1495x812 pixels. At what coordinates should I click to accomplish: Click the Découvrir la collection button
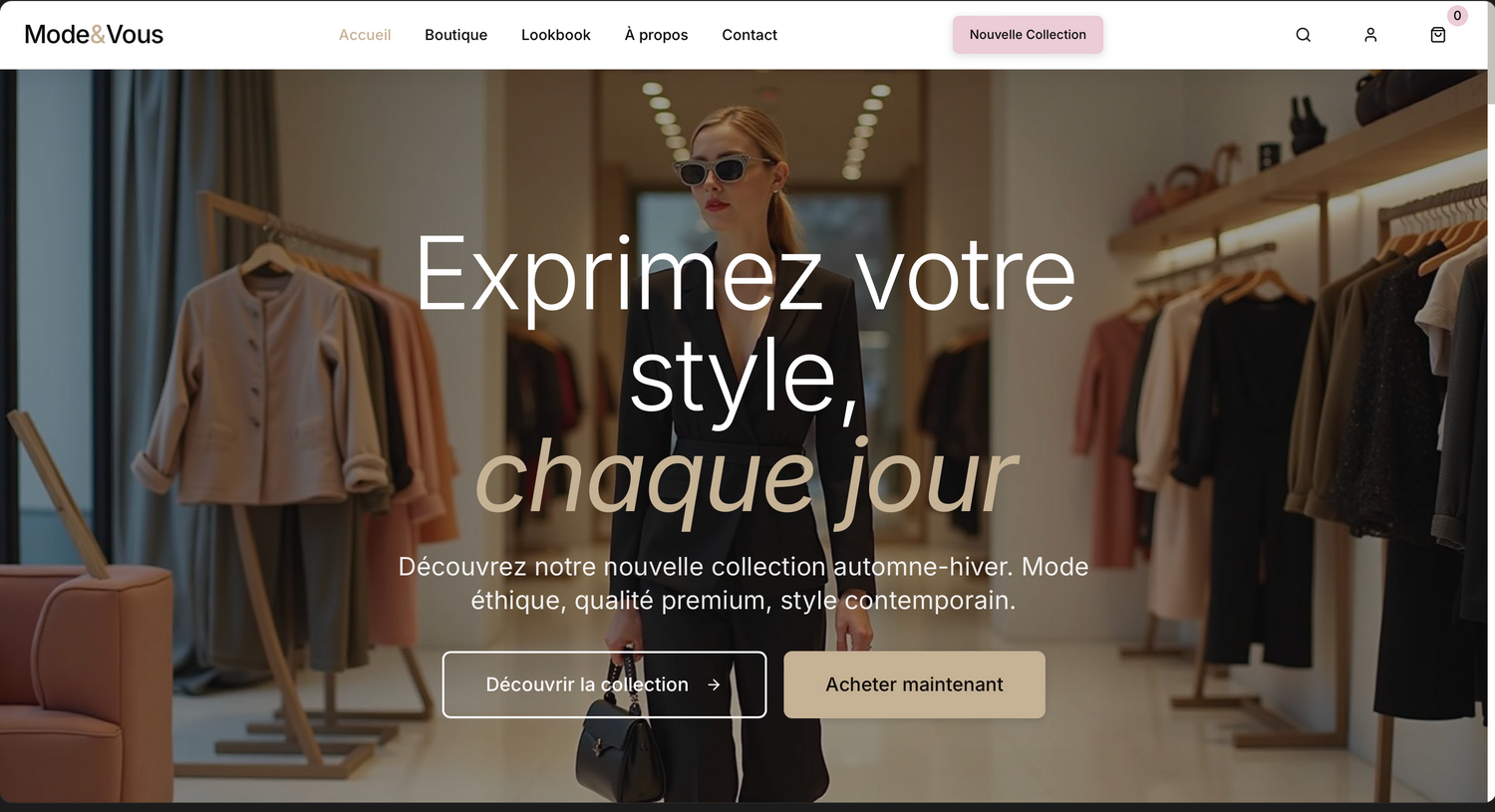pos(604,684)
